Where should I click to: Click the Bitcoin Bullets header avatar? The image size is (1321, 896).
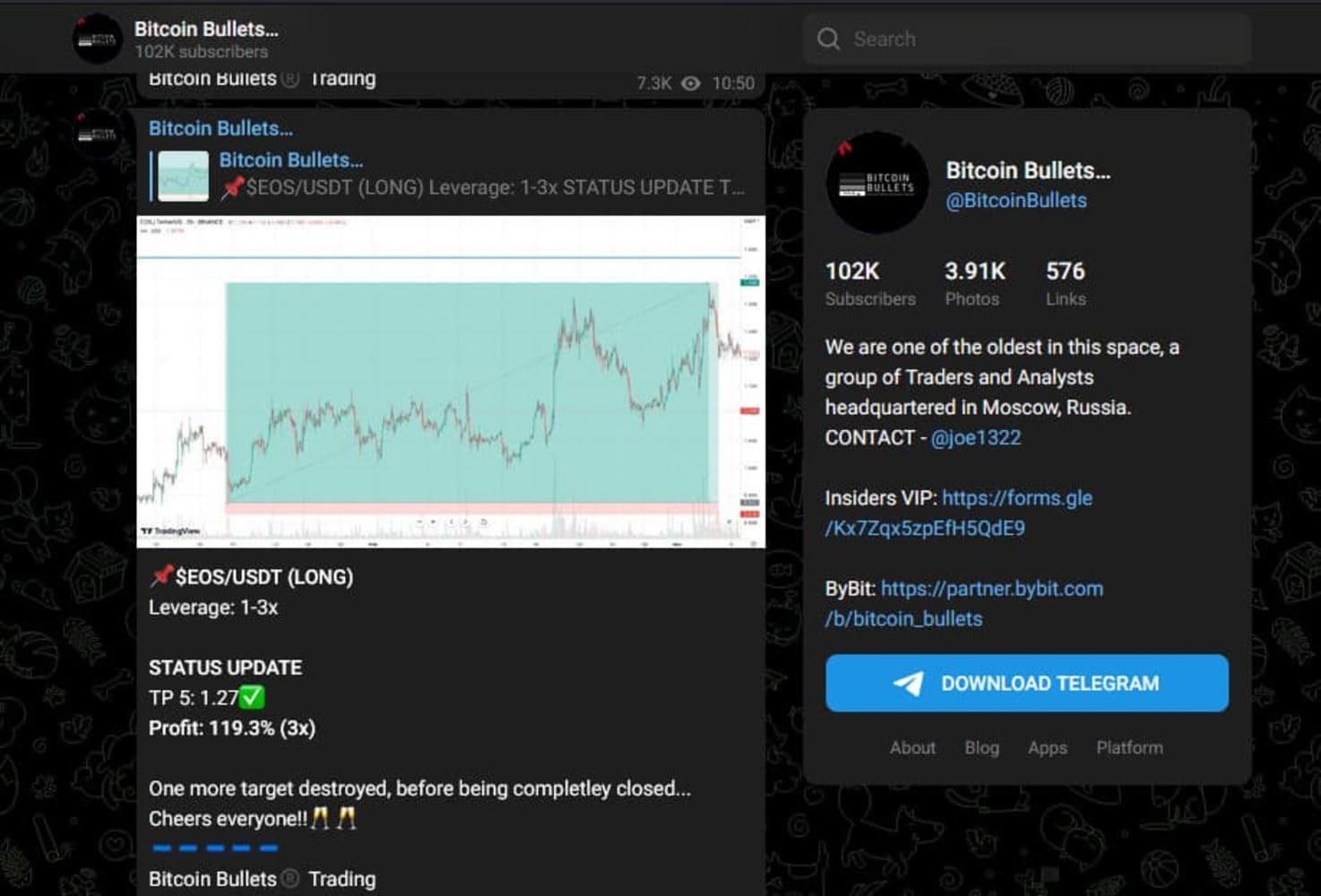[x=97, y=39]
